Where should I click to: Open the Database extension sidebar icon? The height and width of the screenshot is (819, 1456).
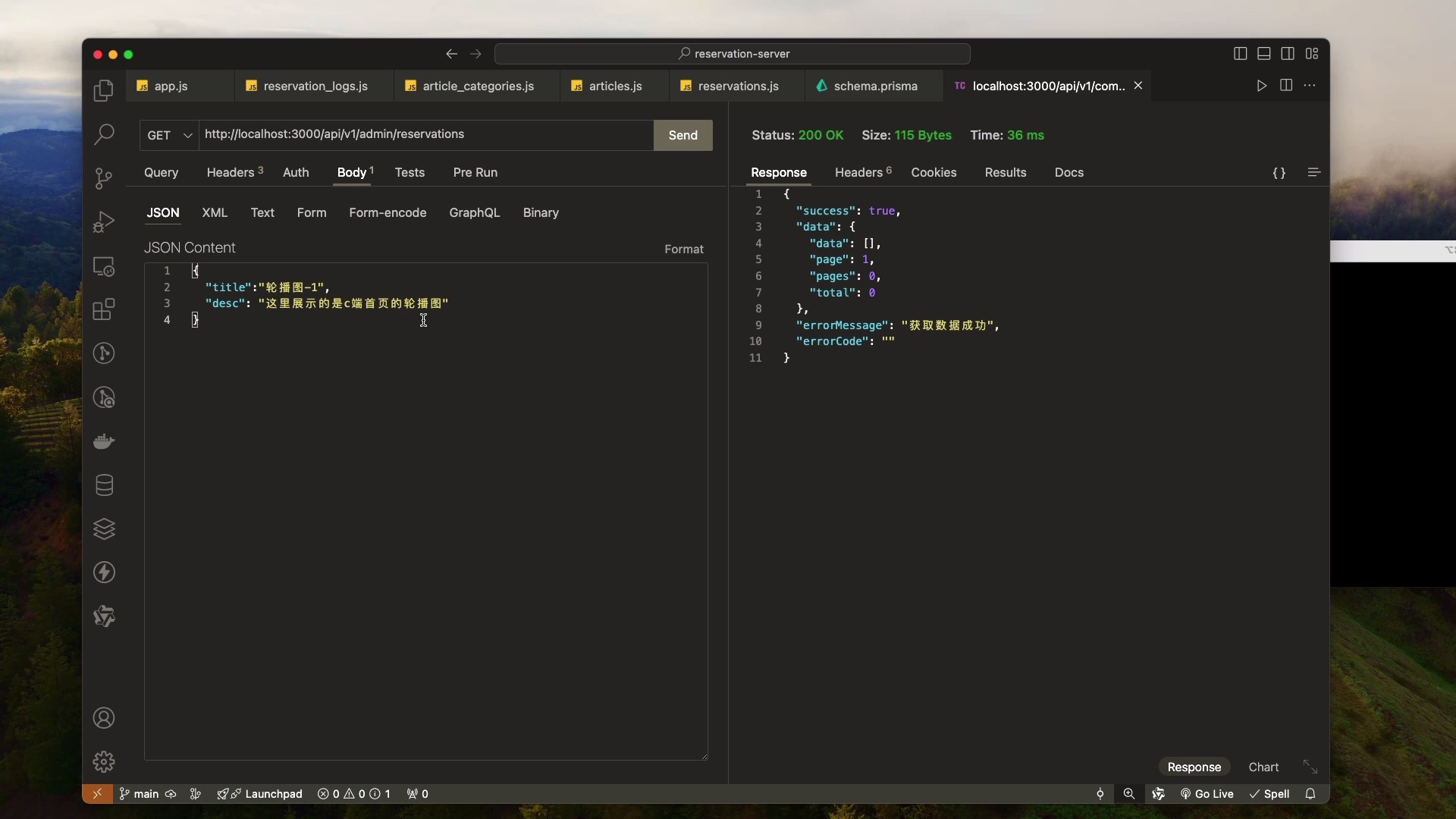click(x=104, y=485)
